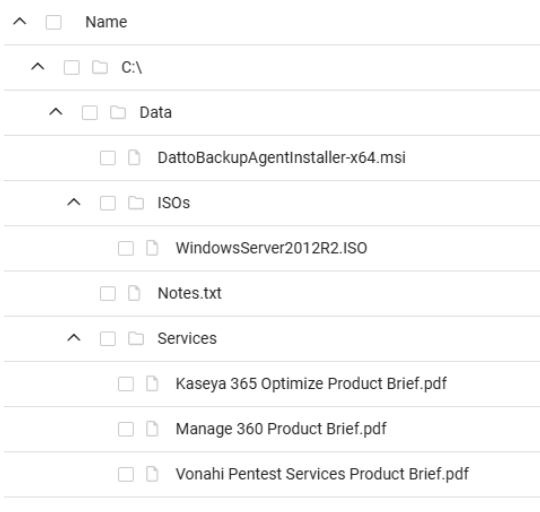Collapse all rows using the header chevron

pos(20,21)
